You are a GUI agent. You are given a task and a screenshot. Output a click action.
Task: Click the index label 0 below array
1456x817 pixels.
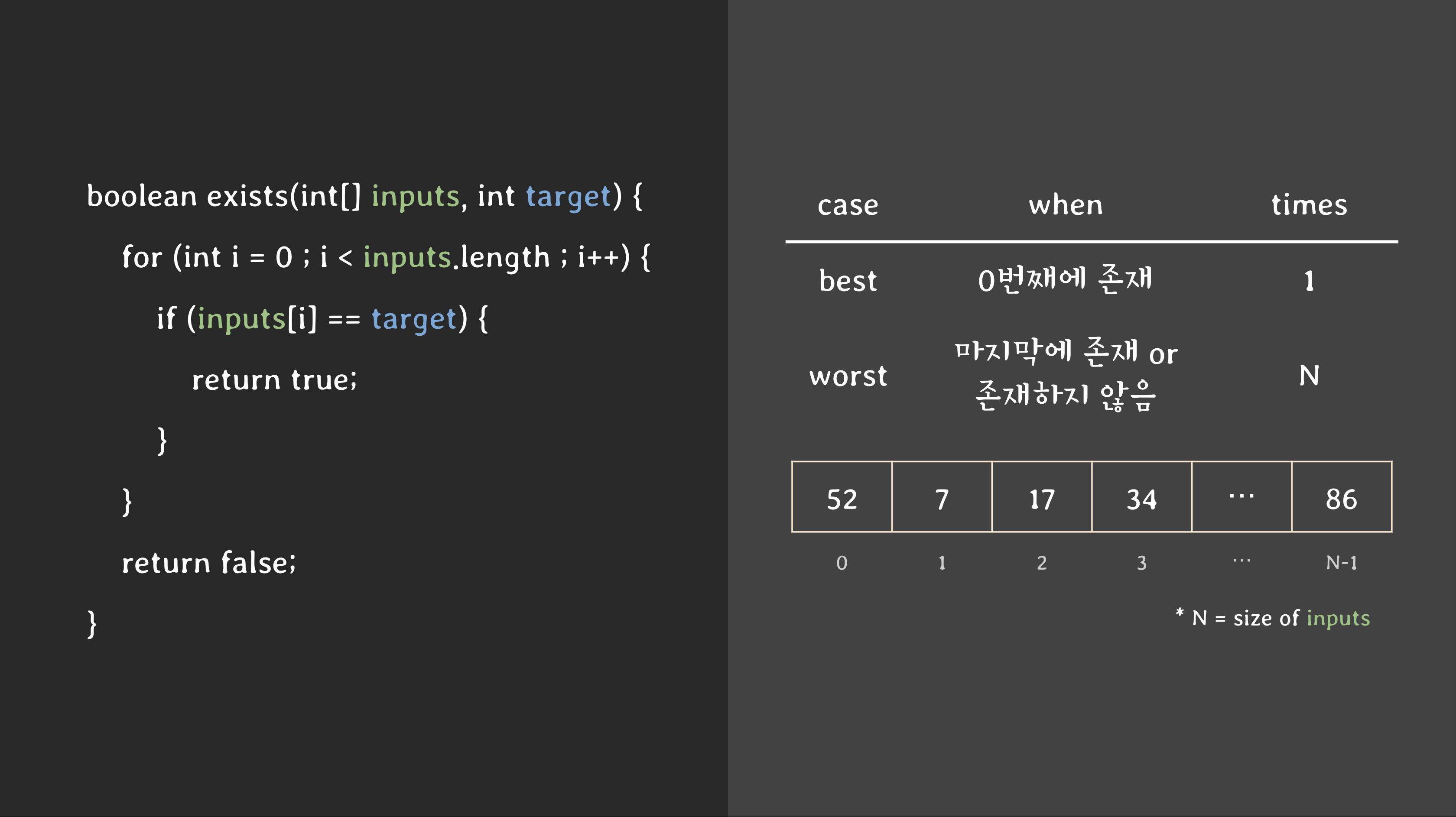[842, 563]
